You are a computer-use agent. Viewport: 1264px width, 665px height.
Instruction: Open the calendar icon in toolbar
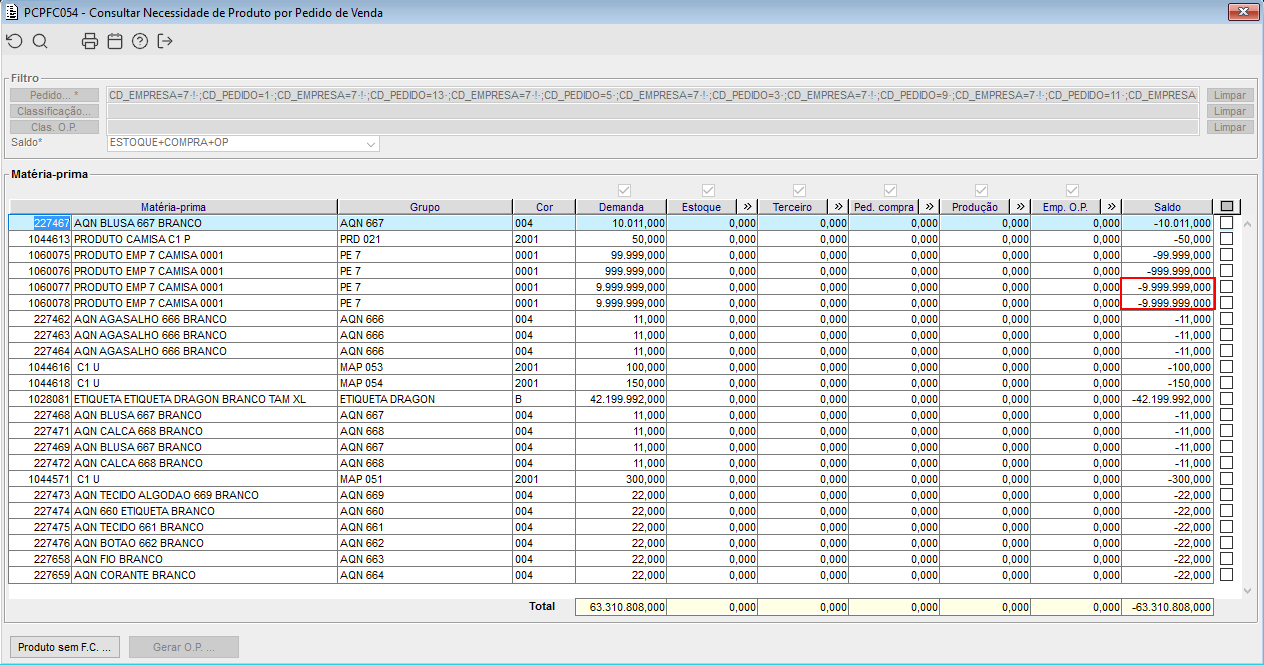(115, 41)
